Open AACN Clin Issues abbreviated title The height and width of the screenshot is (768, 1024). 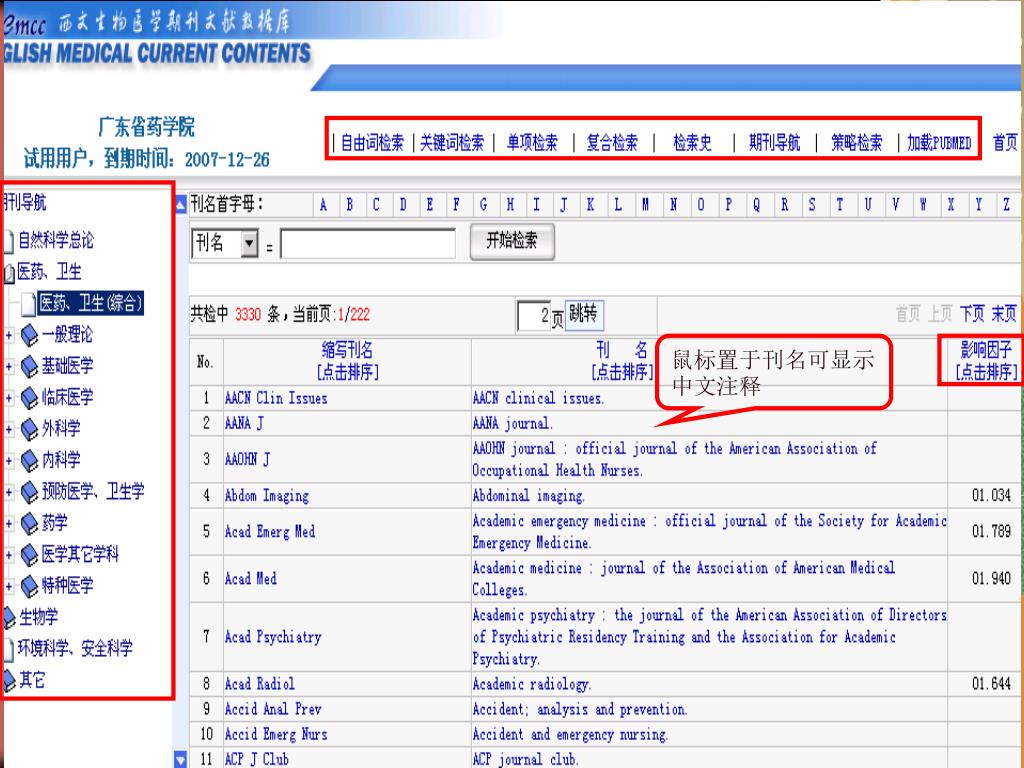click(276, 398)
